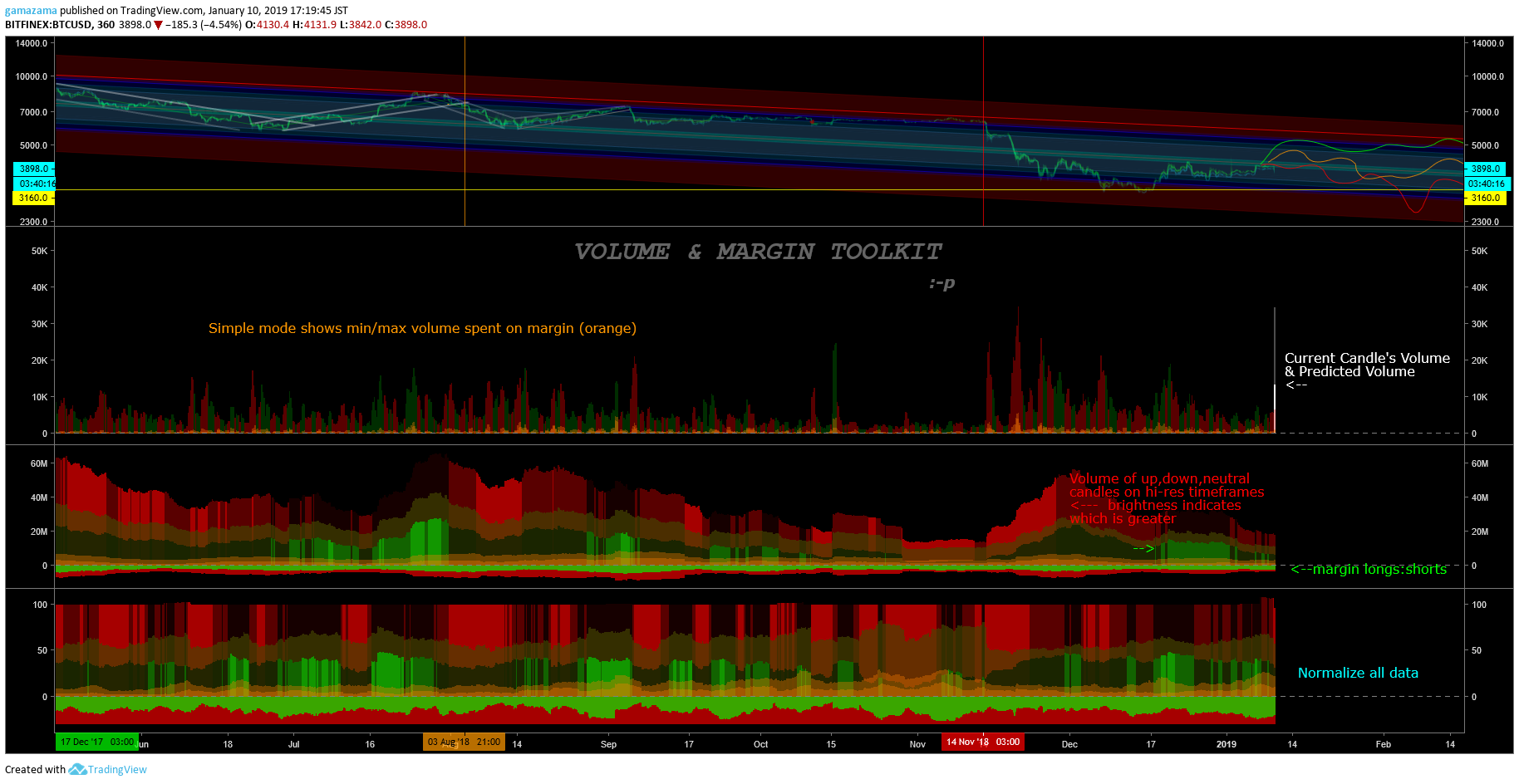Click the TradingView cloud logo icon
Image resolution: width=1519 pixels, height=784 pixels.
(x=78, y=770)
